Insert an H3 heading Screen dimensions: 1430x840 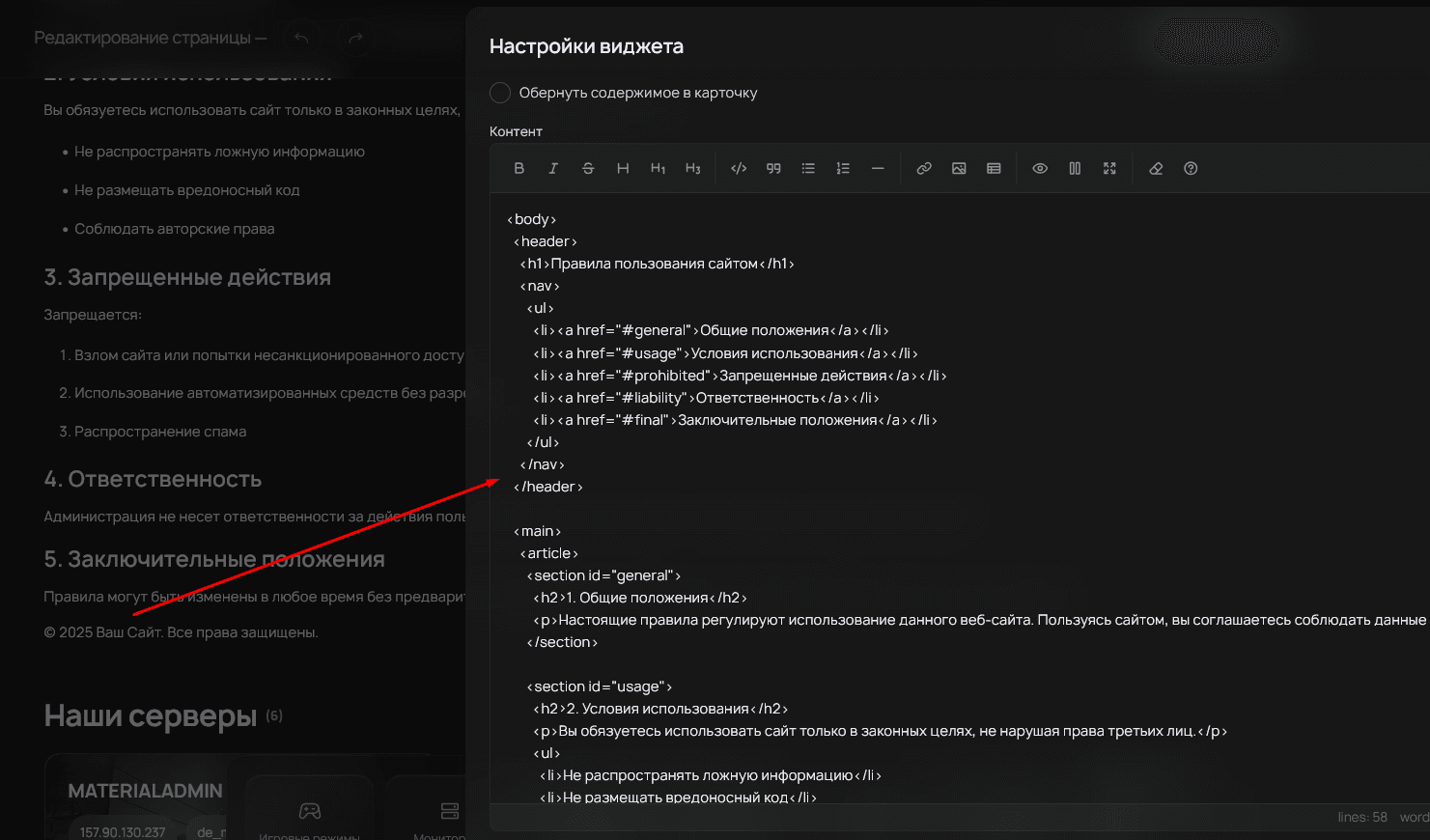[692, 168]
